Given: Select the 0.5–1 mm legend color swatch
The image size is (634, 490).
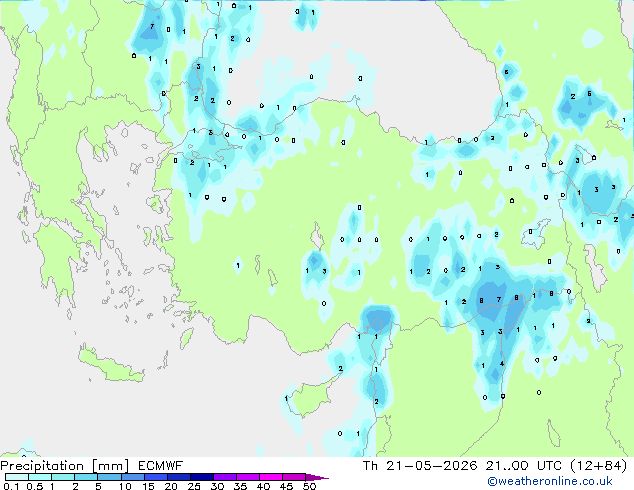Looking at the screenshot, I should 40,477.
